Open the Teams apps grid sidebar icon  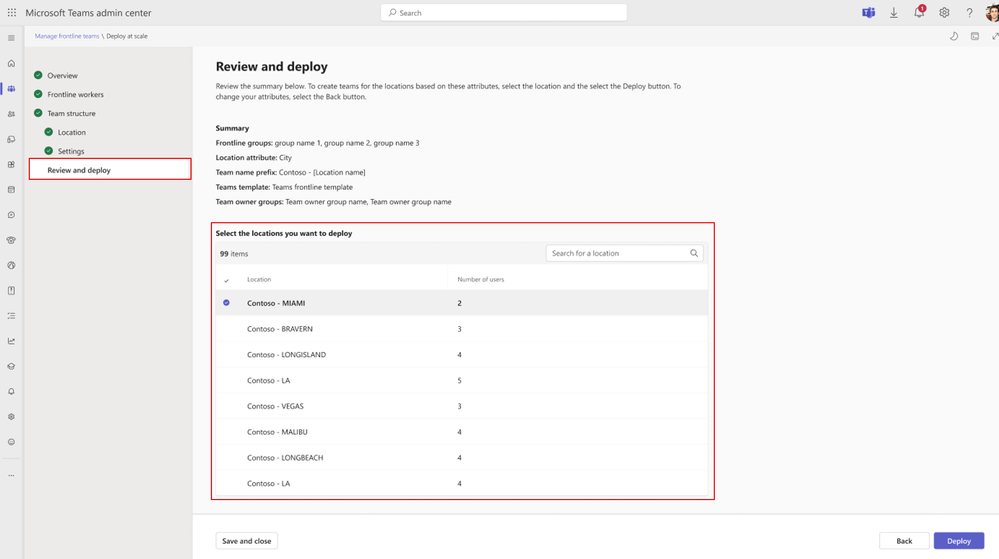pyautogui.click(x=11, y=164)
